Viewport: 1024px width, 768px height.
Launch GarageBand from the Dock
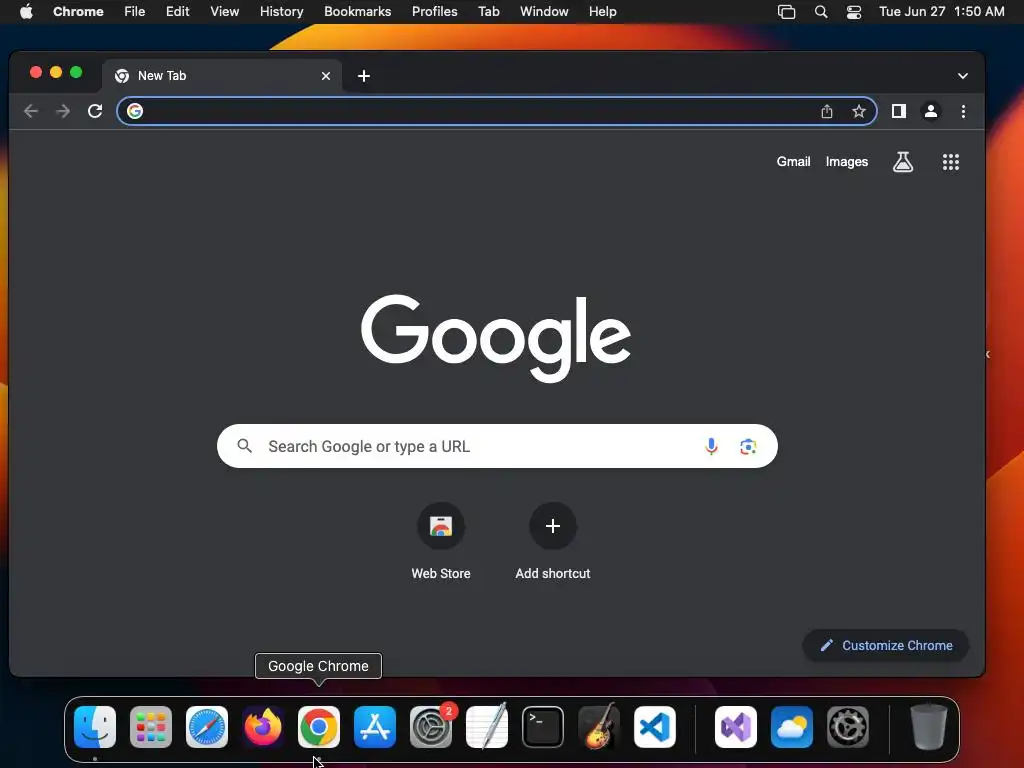tap(599, 727)
